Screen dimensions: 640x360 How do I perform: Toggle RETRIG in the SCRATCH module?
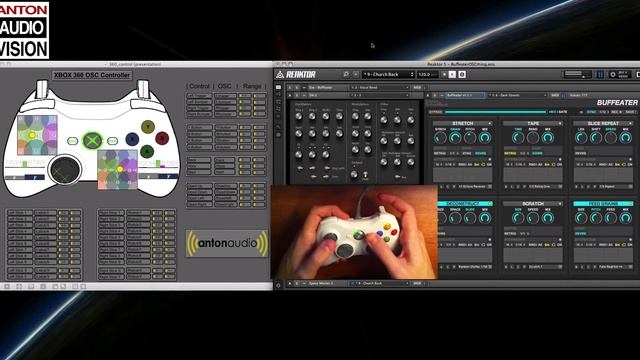tap(510, 233)
